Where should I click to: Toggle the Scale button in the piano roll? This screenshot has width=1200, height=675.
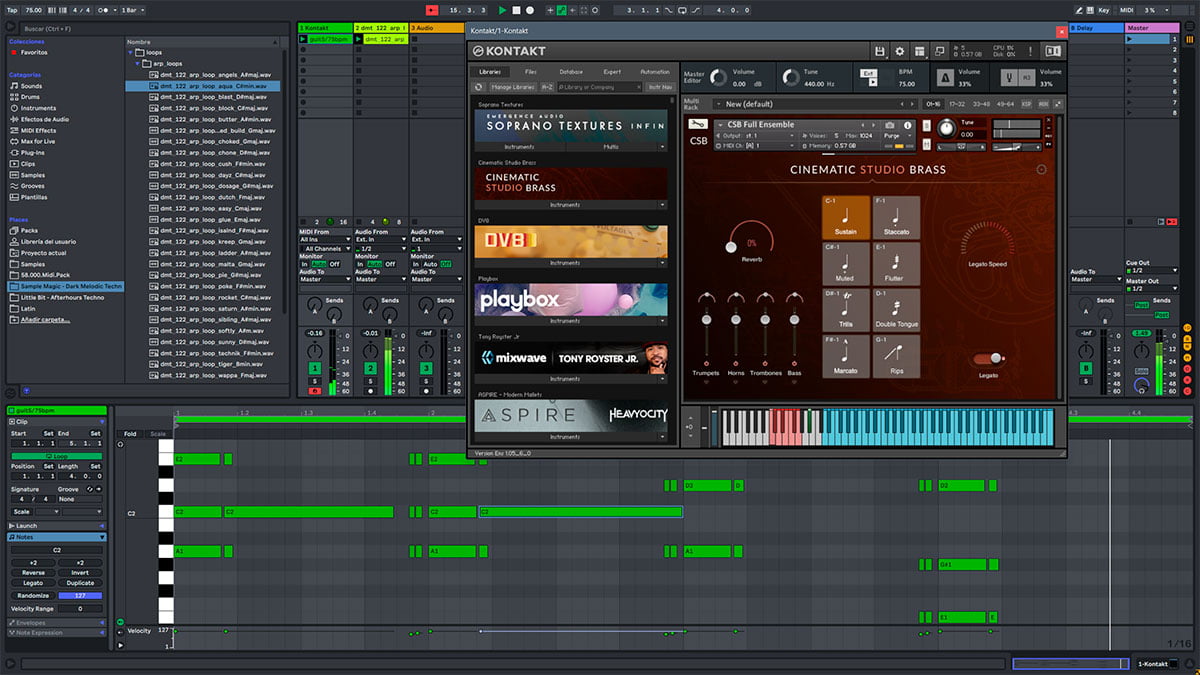pos(158,434)
